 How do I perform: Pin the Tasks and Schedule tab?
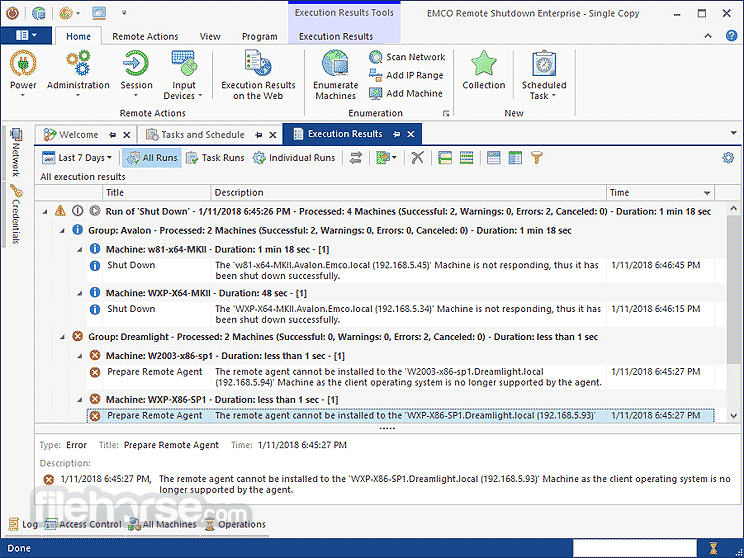pos(259,135)
